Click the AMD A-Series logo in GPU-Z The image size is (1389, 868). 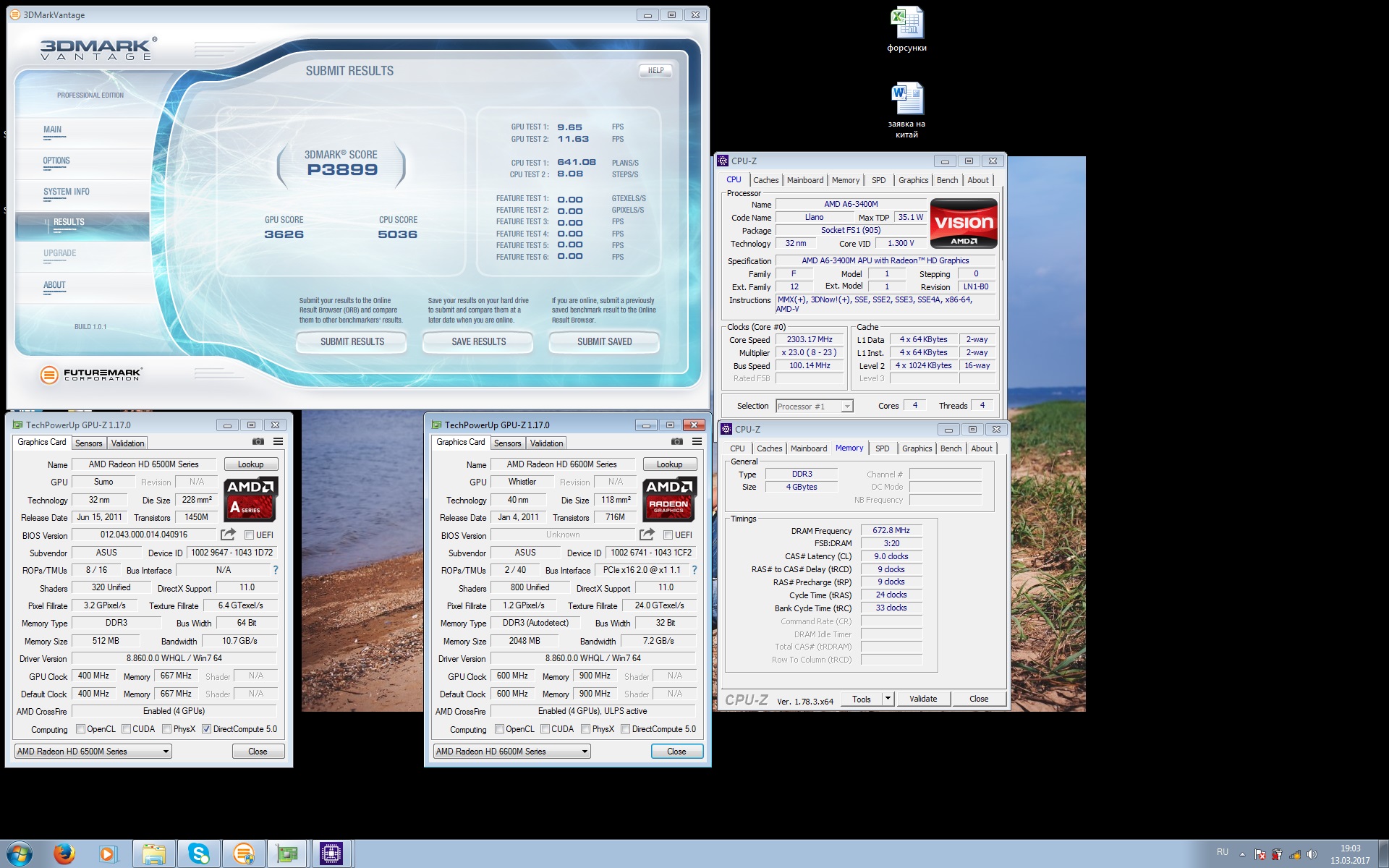coord(250,499)
